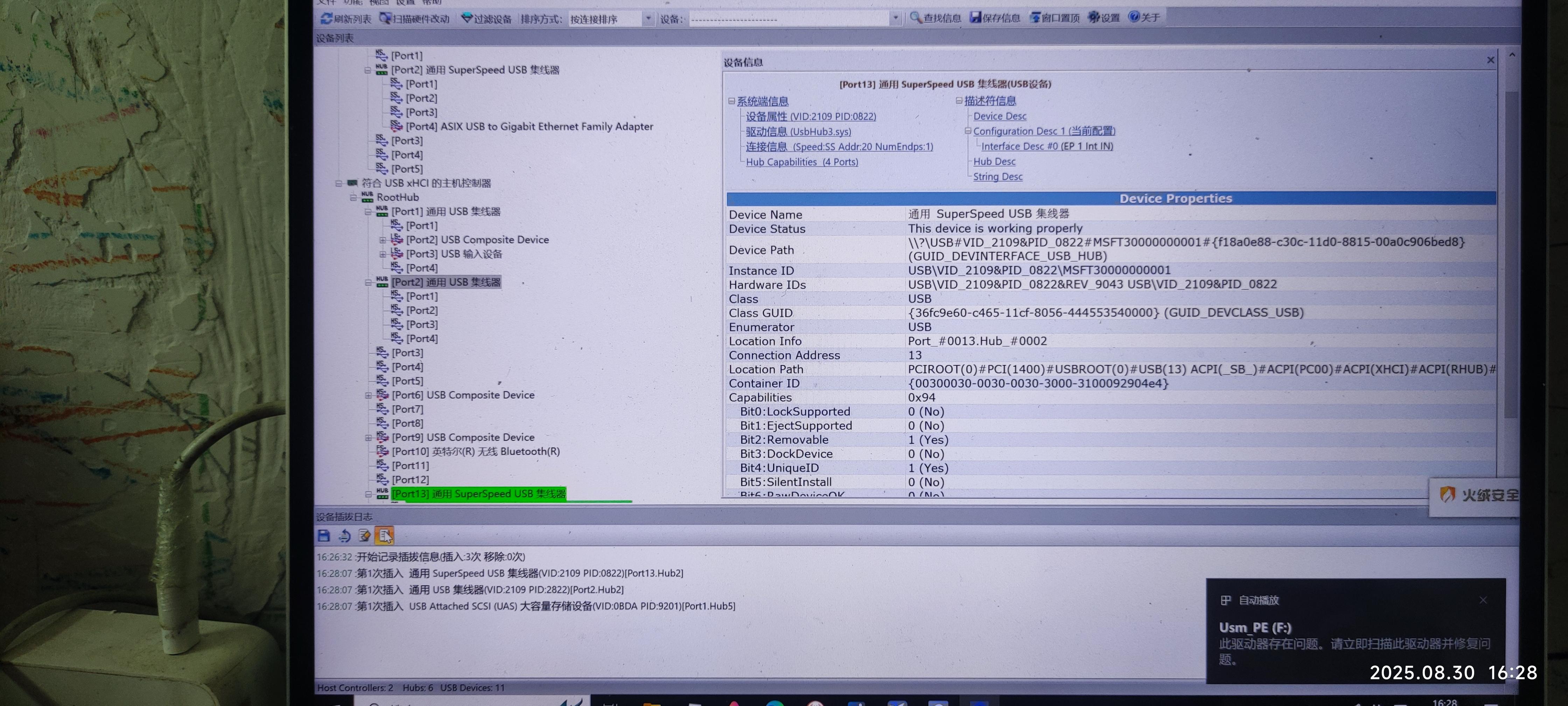1568x706 pixels.
Task: Close the 自动播放 AutoPlay notification
Action: [x=1483, y=600]
